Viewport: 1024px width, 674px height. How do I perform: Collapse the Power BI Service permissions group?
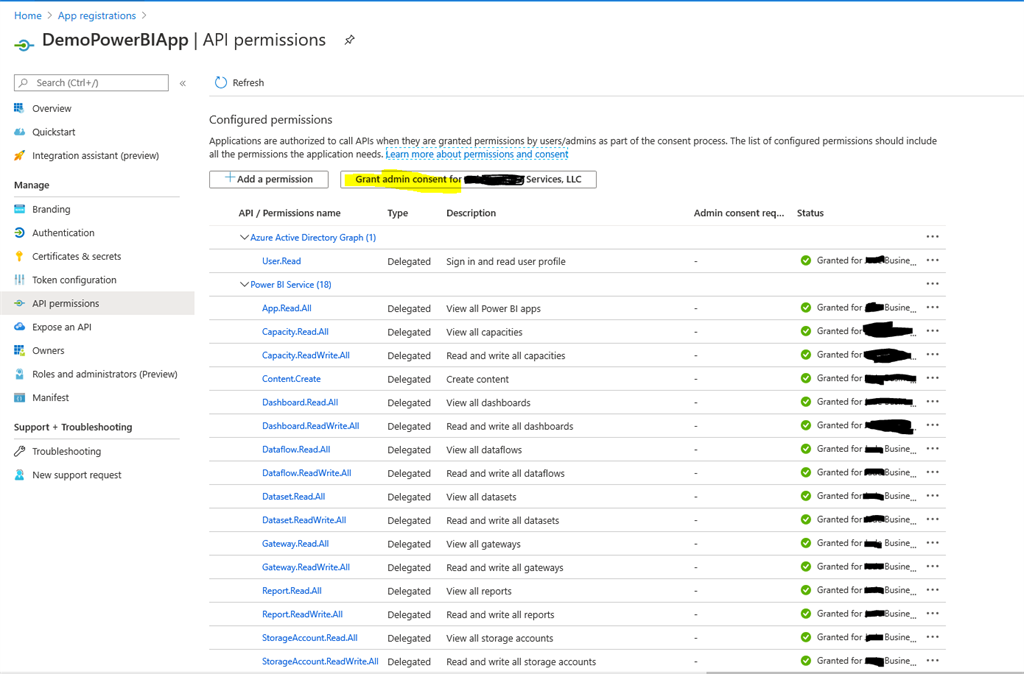coord(244,284)
